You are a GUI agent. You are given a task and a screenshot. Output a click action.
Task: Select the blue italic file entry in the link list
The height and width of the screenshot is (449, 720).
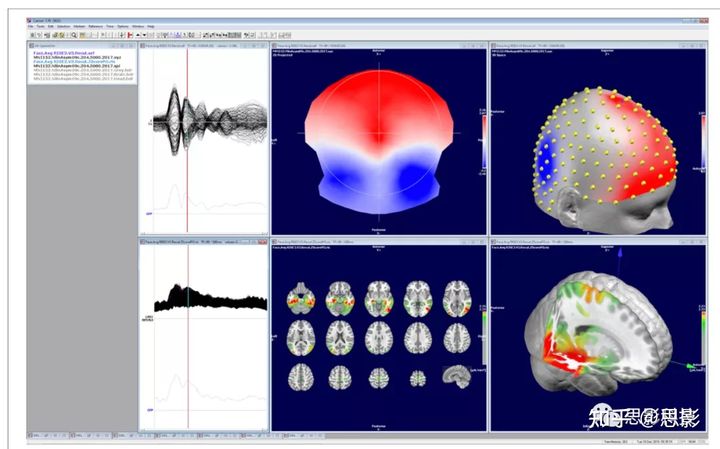click(74, 62)
